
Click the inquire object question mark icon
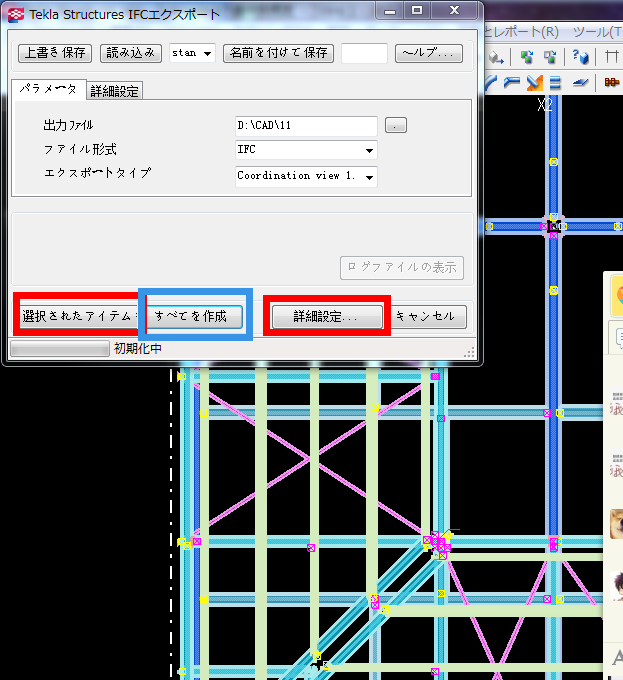click(x=580, y=57)
